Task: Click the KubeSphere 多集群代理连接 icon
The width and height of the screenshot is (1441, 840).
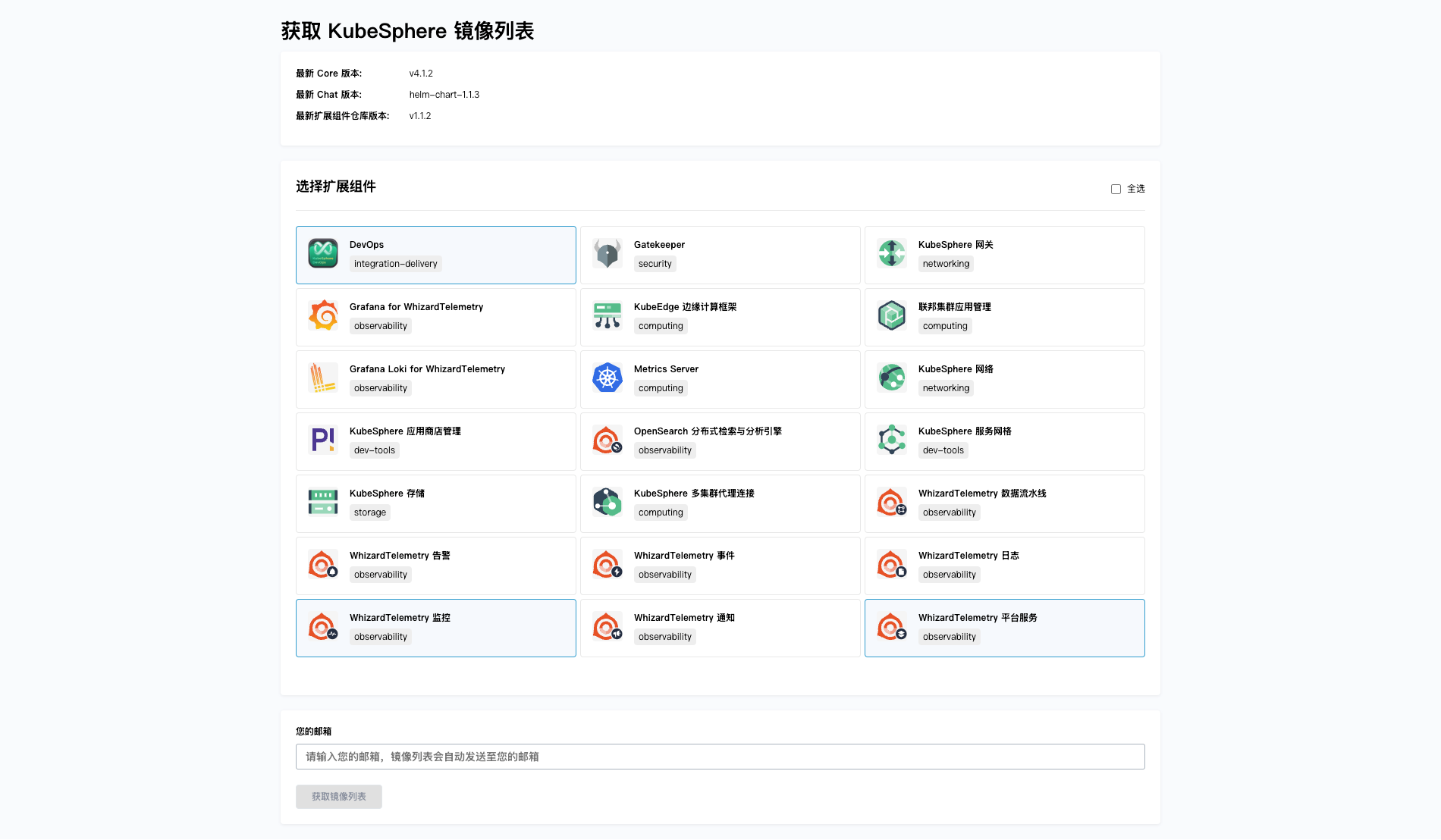Action: (x=607, y=502)
